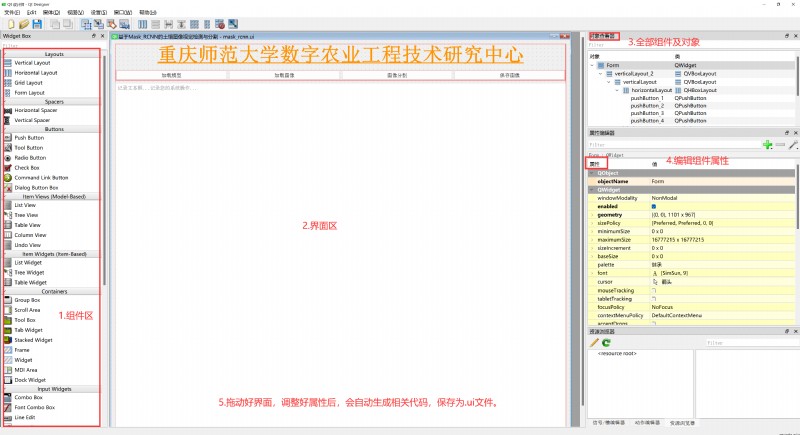Toggle the mouseTracking property checkbox
This screenshot has width=800, height=435.
(x=654, y=290)
